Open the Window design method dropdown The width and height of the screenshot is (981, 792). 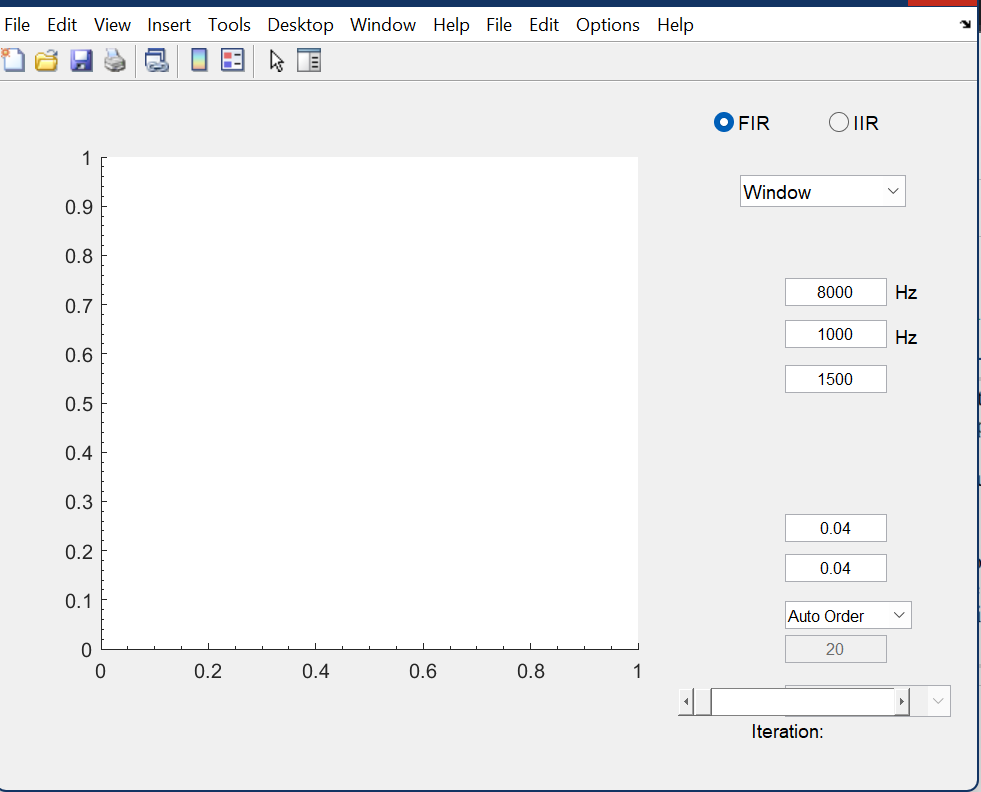(x=822, y=191)
